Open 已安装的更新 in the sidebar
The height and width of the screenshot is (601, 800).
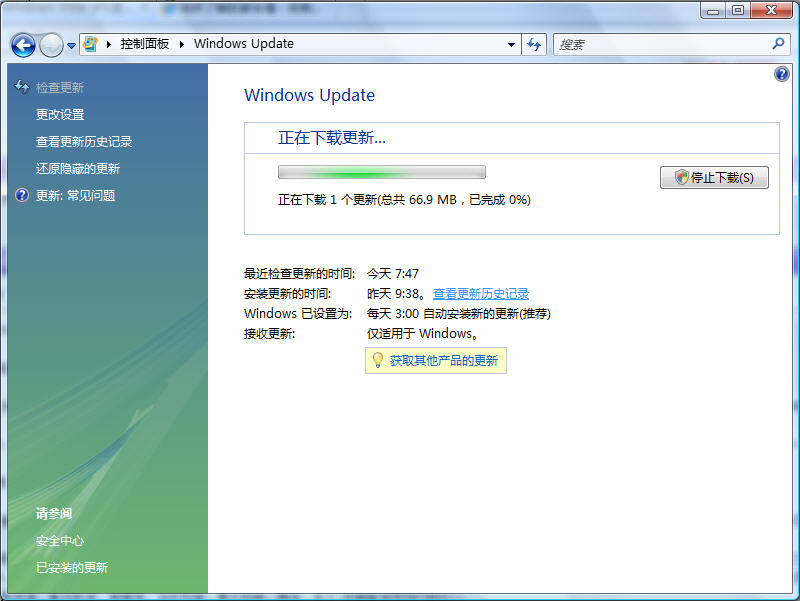pyautogui.click(x=72, y=567)
